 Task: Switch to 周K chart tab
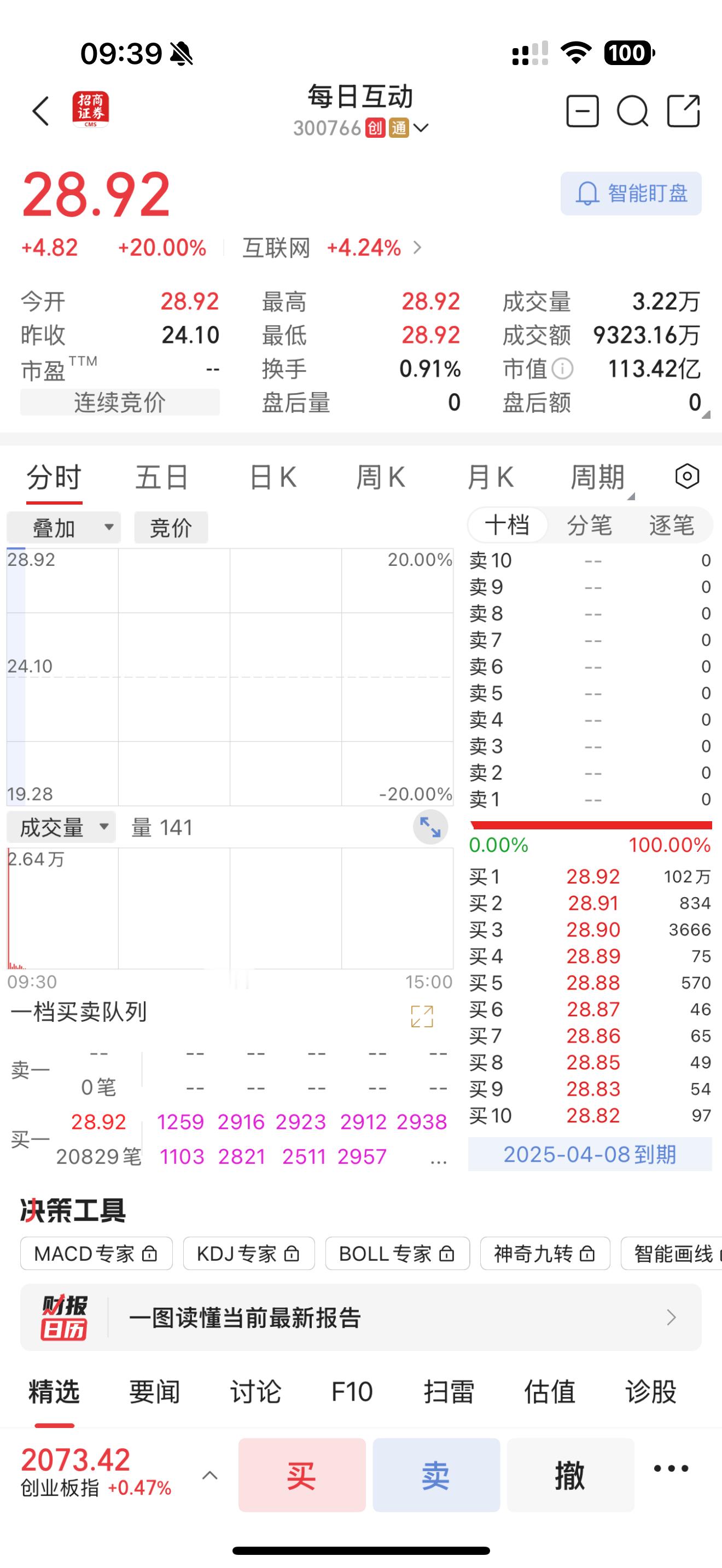pyautogui.click(x=381, y=477)
